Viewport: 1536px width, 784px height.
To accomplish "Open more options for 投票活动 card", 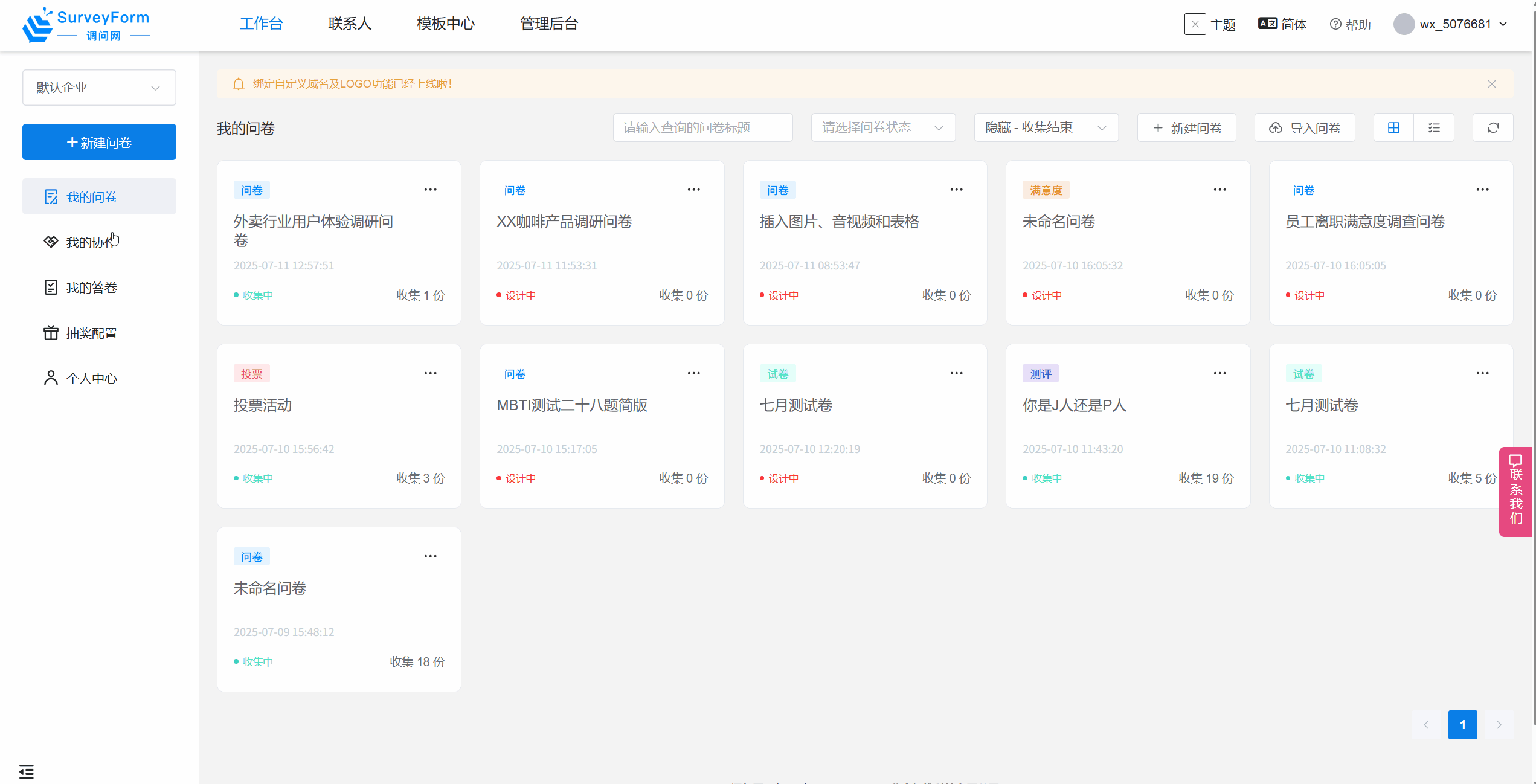I will (430, 373).
